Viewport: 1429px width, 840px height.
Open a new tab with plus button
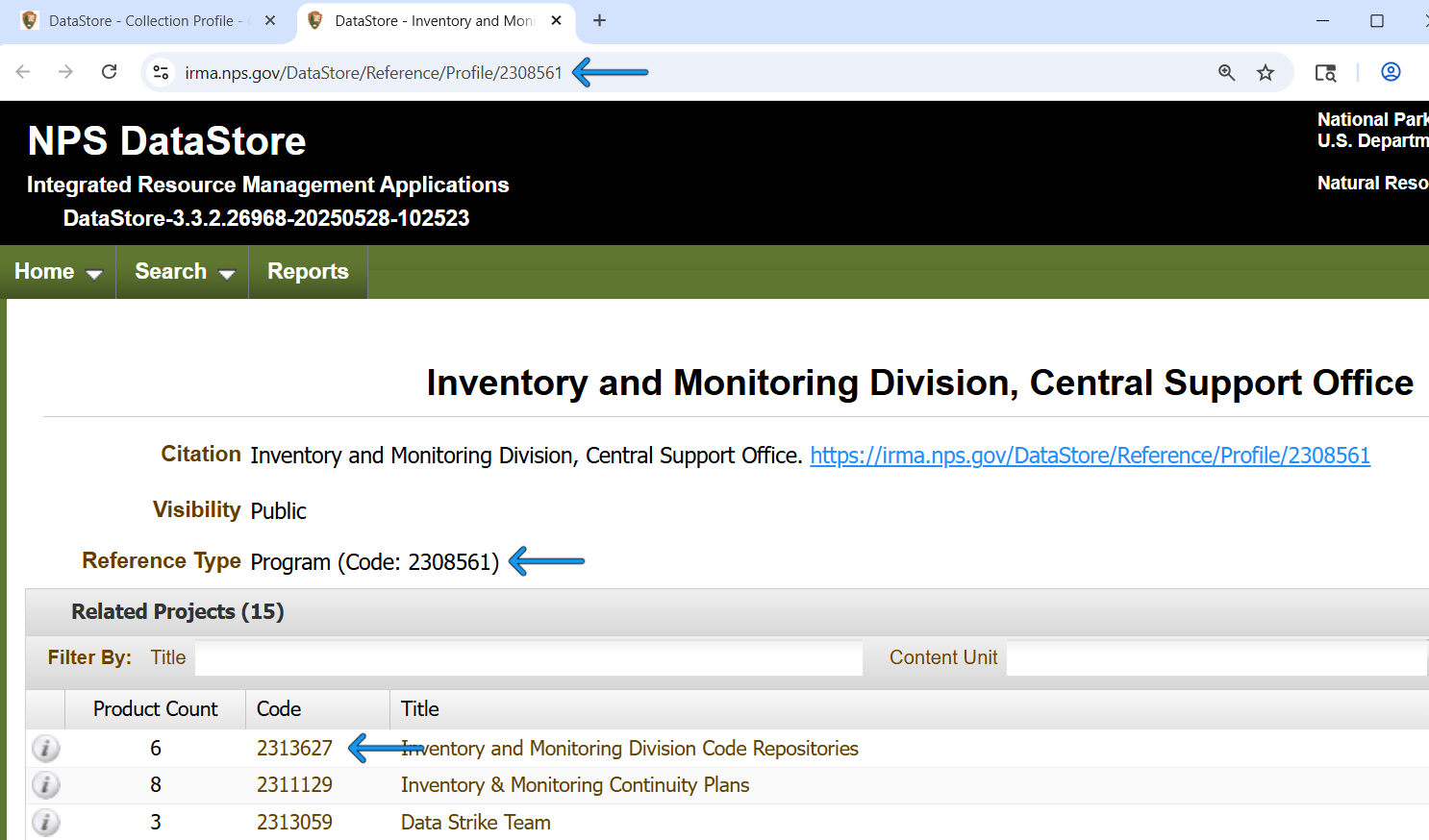pyautogui.click(x=599, y=20)
